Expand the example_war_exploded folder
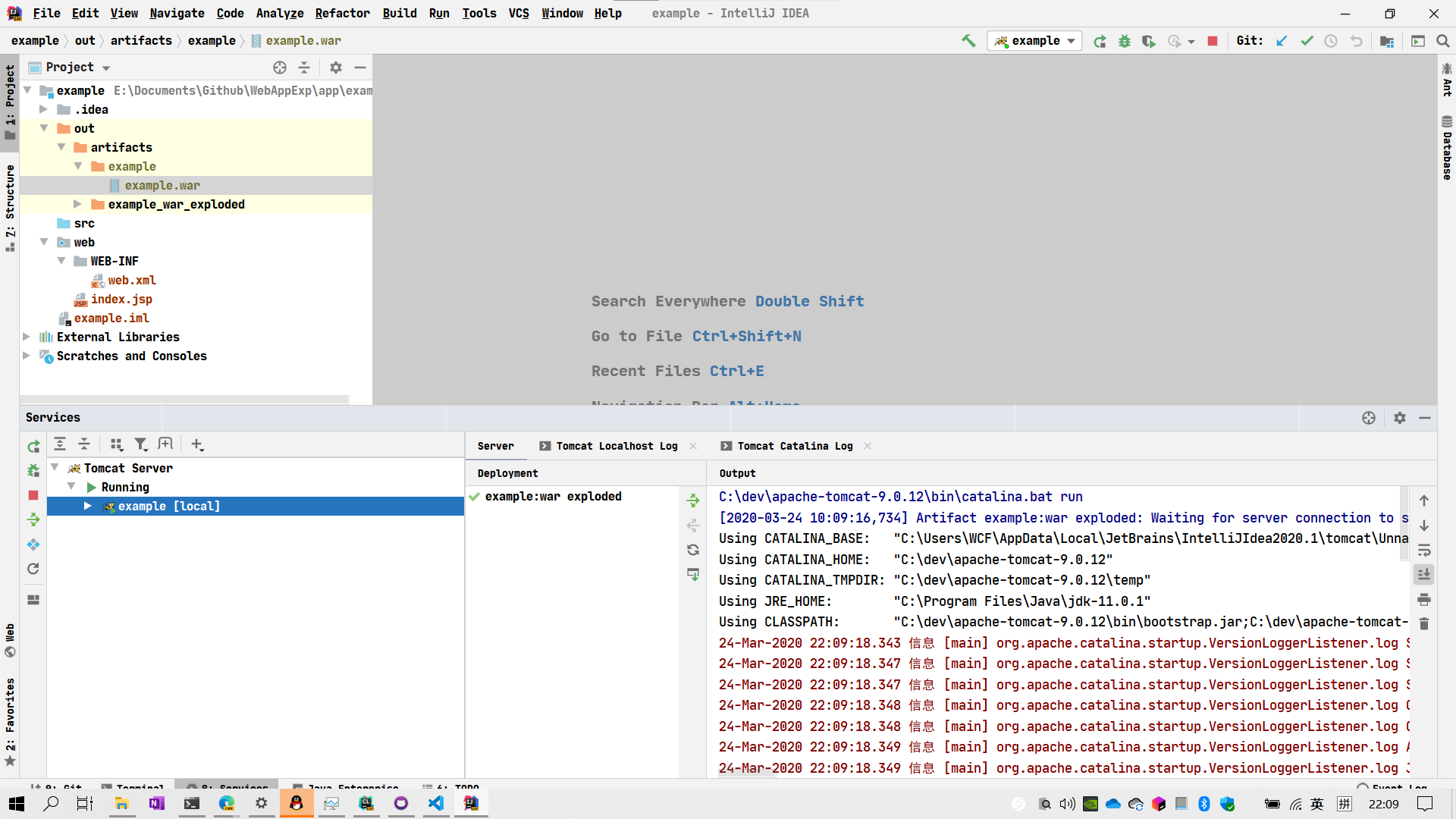This screenshot has height=819, width=1456. click(77, 204)
